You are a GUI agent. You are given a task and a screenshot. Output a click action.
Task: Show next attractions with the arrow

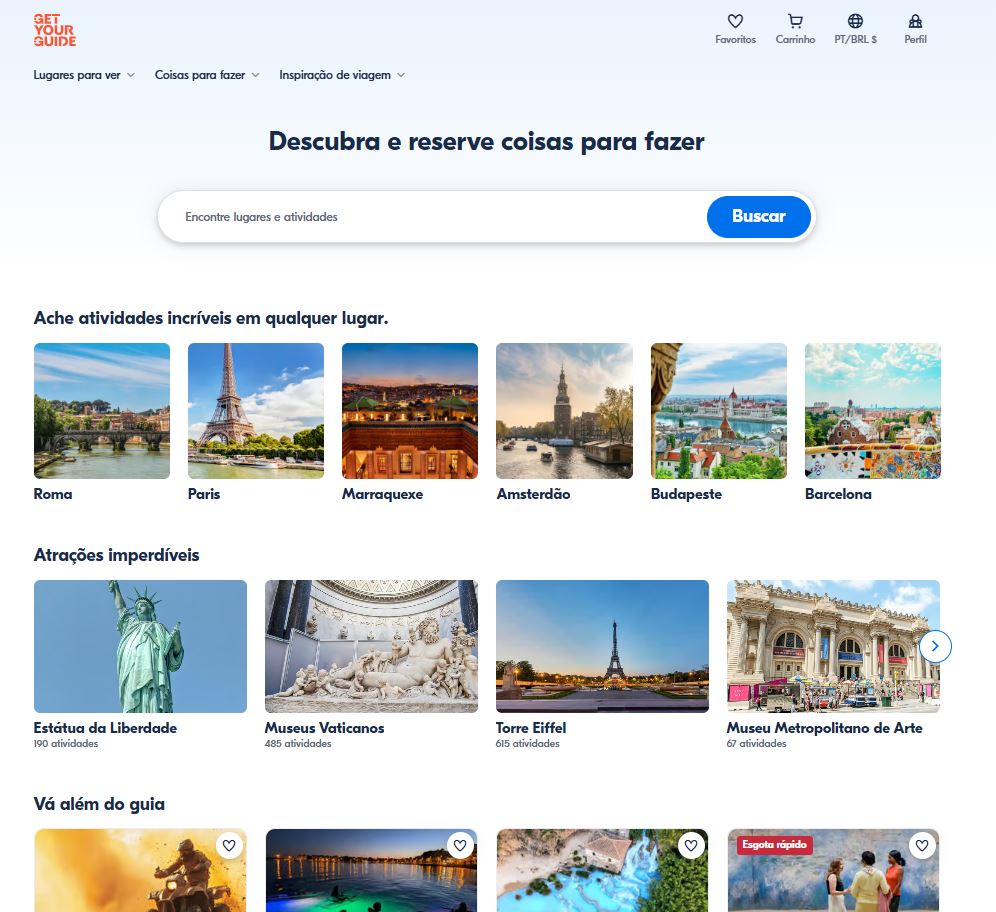(x=935, y=646)
